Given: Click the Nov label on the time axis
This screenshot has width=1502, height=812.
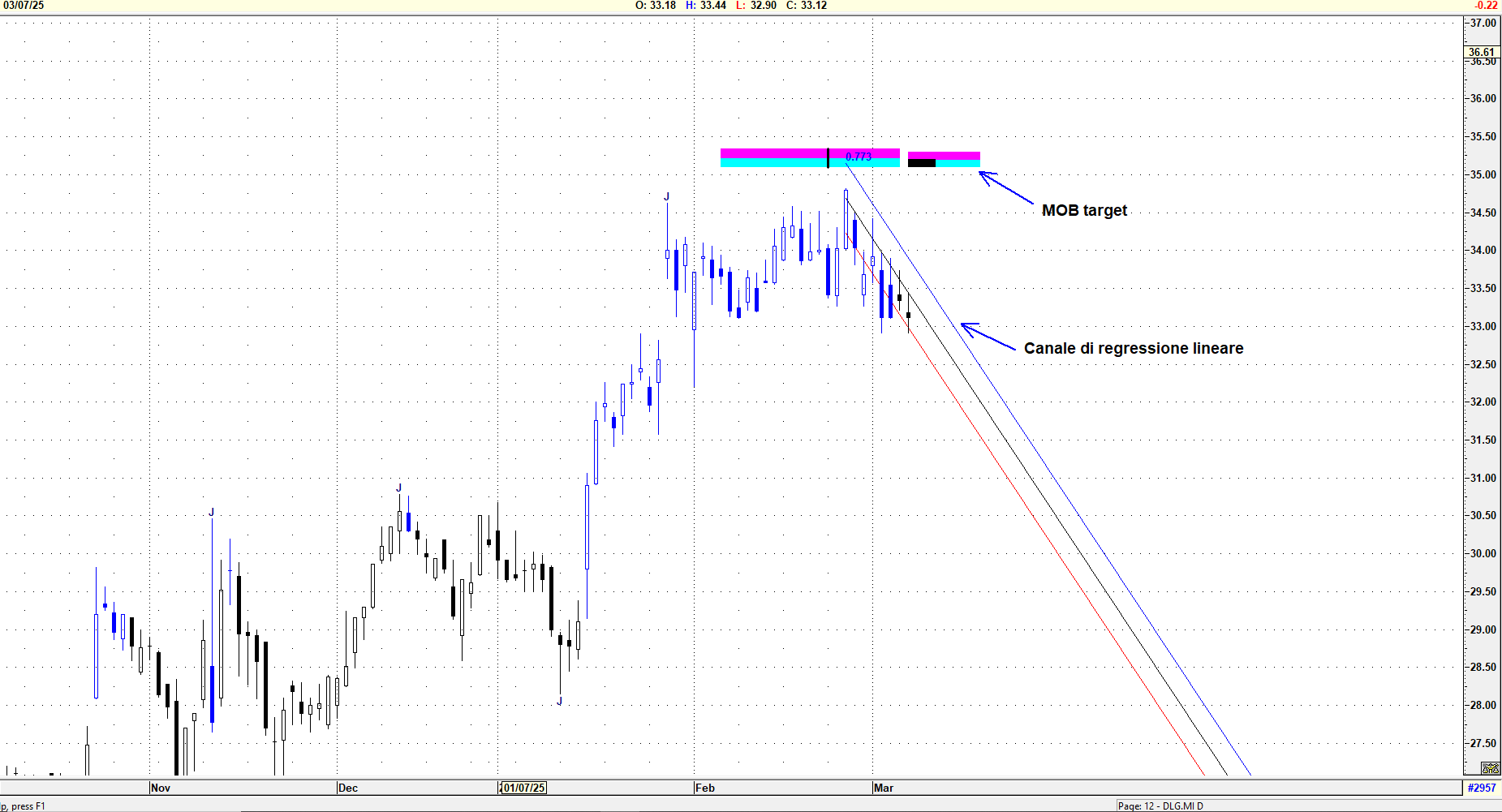Looking at the screenshot, I should tap(161, 788).
